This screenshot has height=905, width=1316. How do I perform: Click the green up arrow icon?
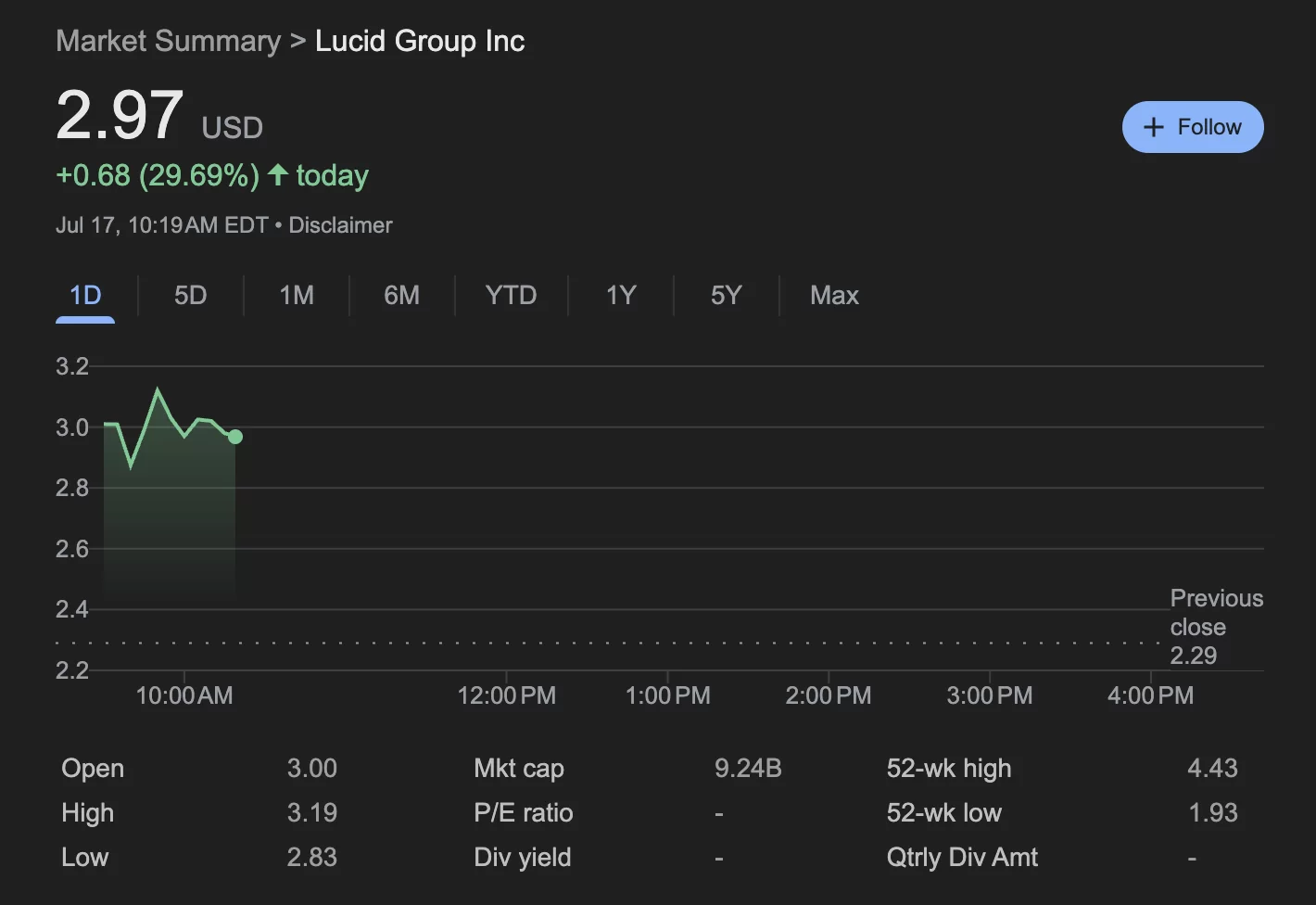click(x=277, y=174)
